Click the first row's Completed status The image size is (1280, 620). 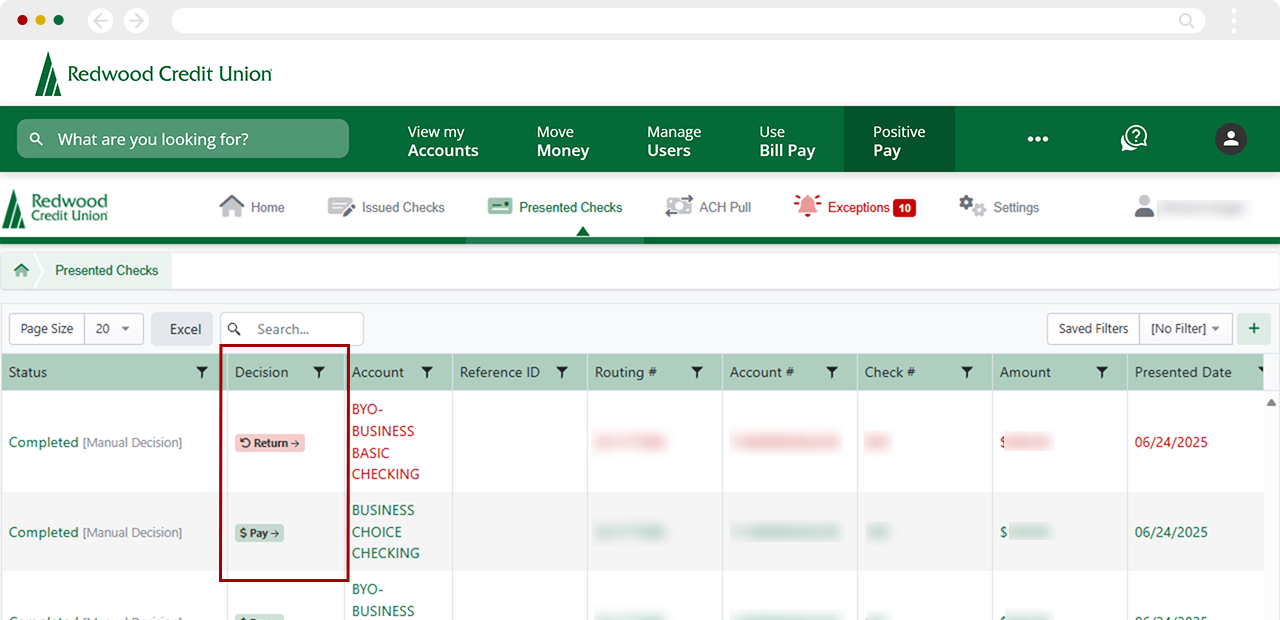[44, 442]
